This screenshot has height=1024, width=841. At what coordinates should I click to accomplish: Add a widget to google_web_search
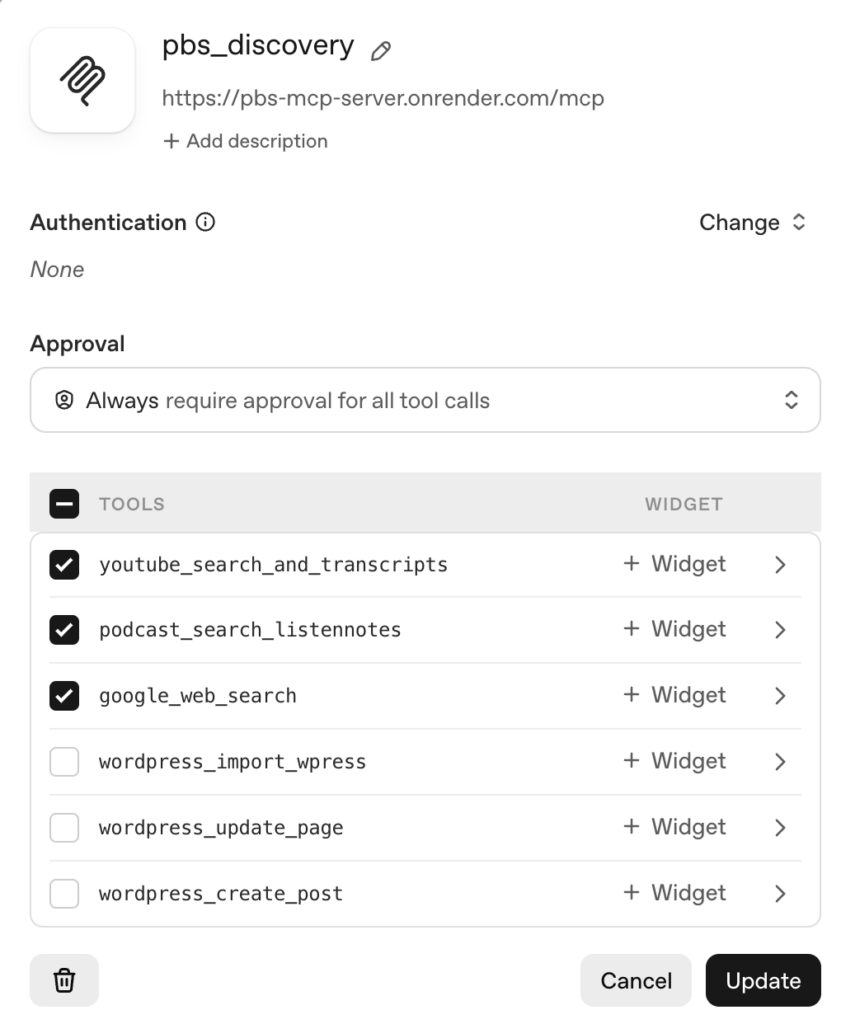click(x=674, y=696)
